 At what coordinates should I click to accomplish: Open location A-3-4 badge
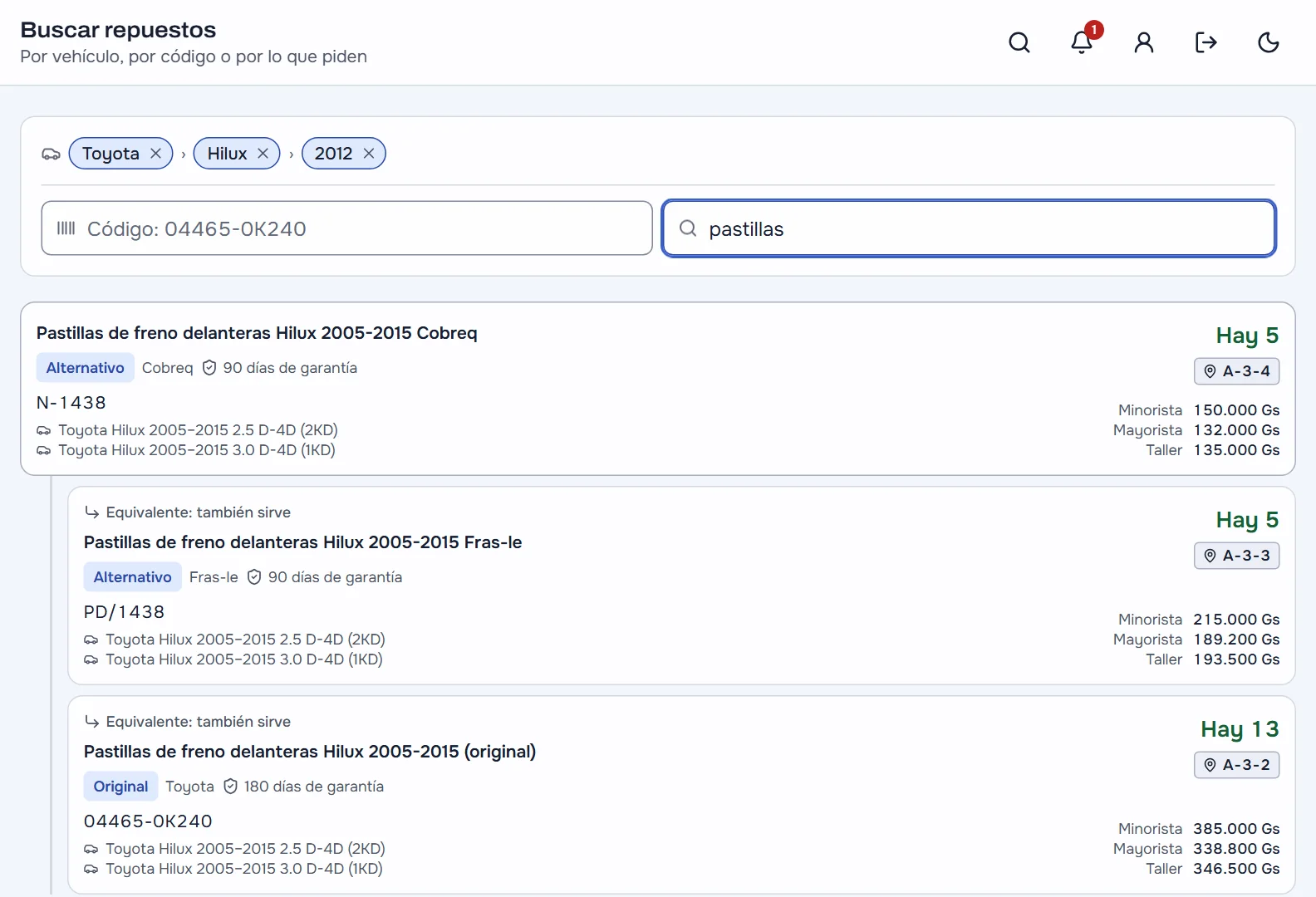1236,371
